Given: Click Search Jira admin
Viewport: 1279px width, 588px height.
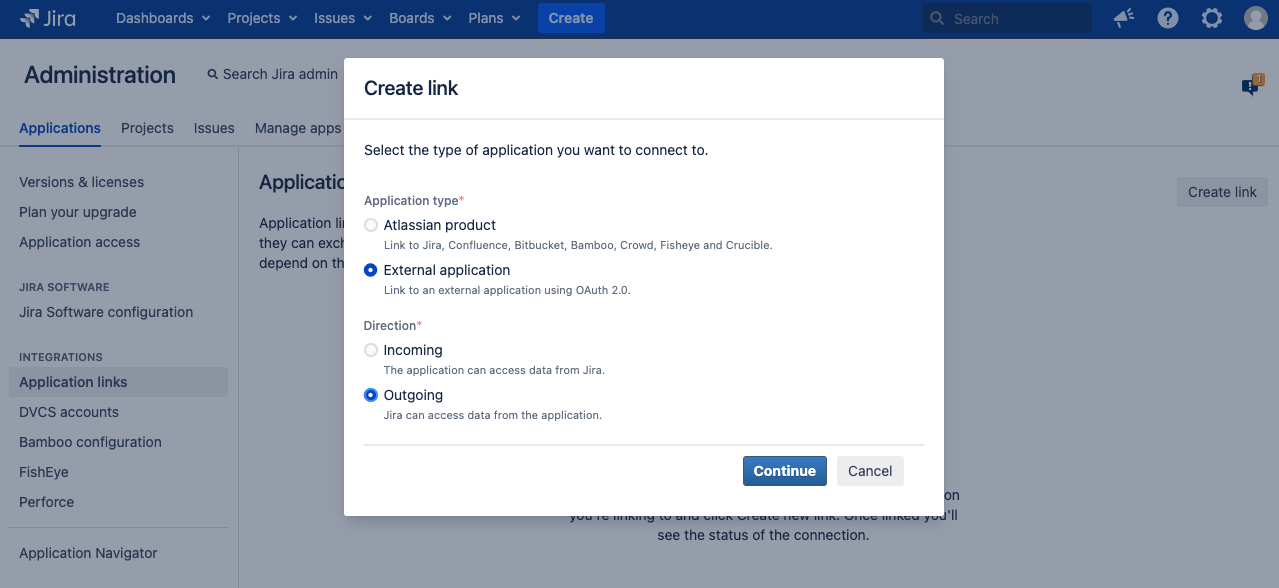Looking at the screenshot, I should tap(272, 74).
